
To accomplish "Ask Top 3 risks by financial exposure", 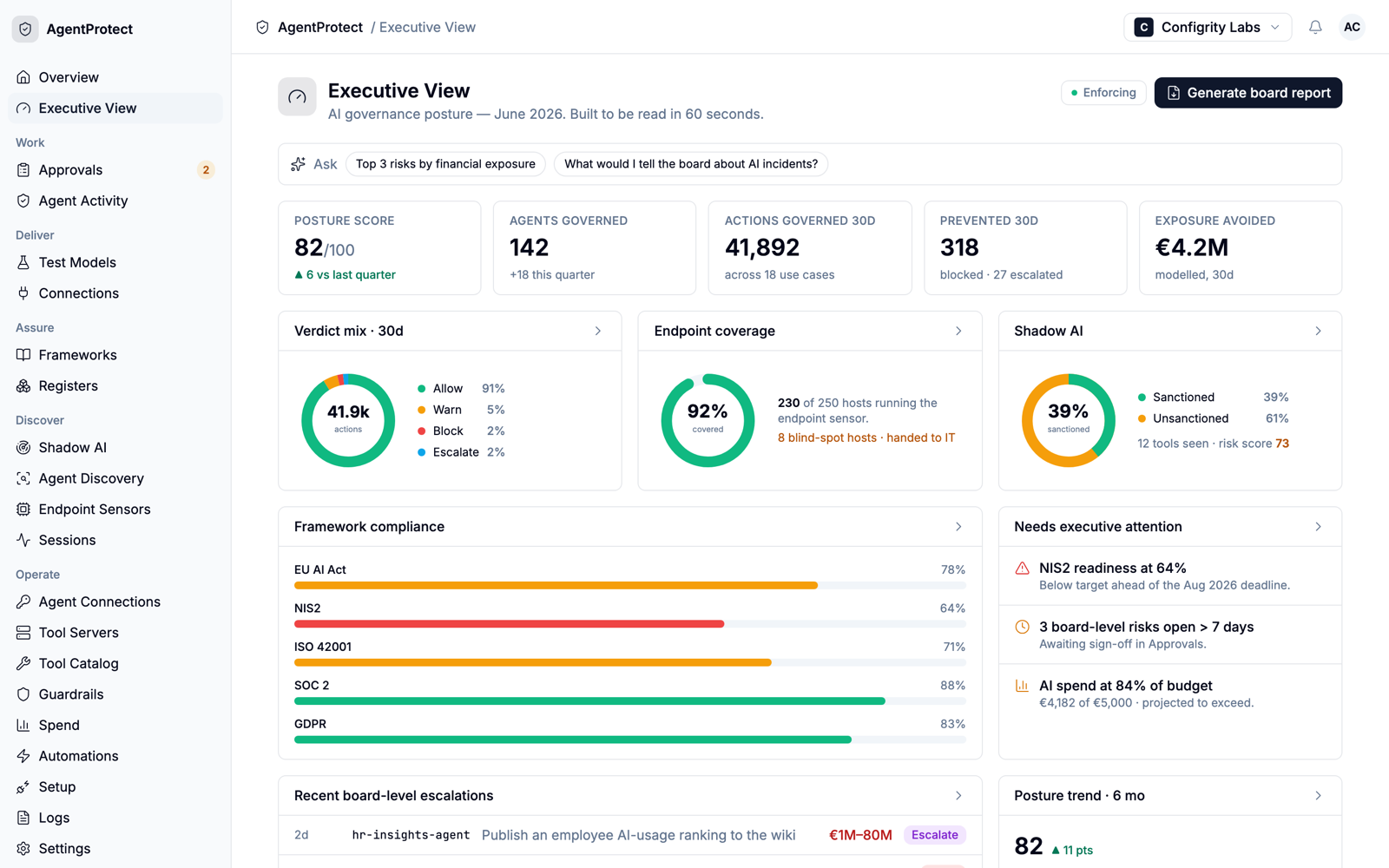I will click(445, 164).
